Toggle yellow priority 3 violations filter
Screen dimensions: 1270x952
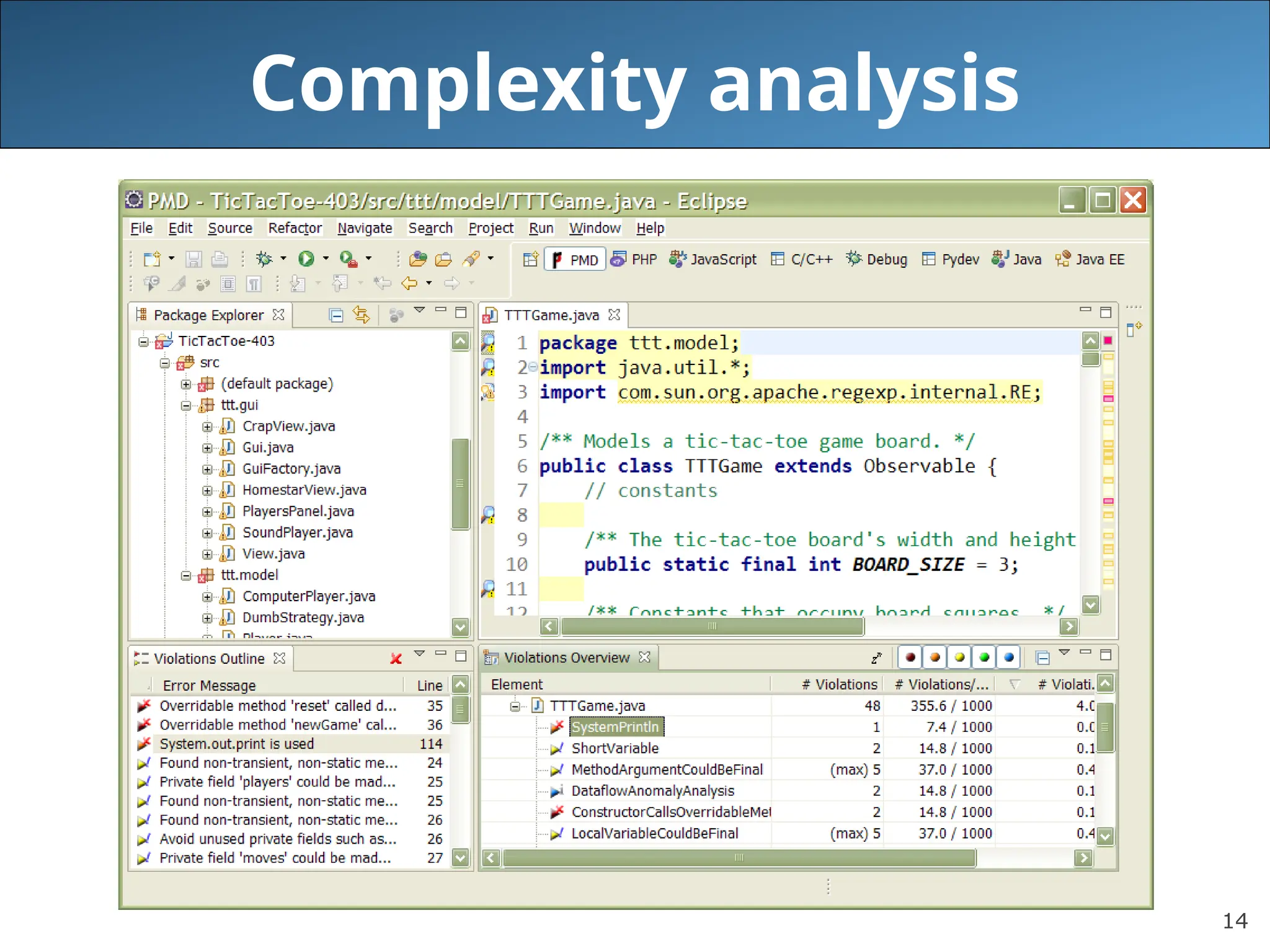pyautogui.click(x=959, y=657)
